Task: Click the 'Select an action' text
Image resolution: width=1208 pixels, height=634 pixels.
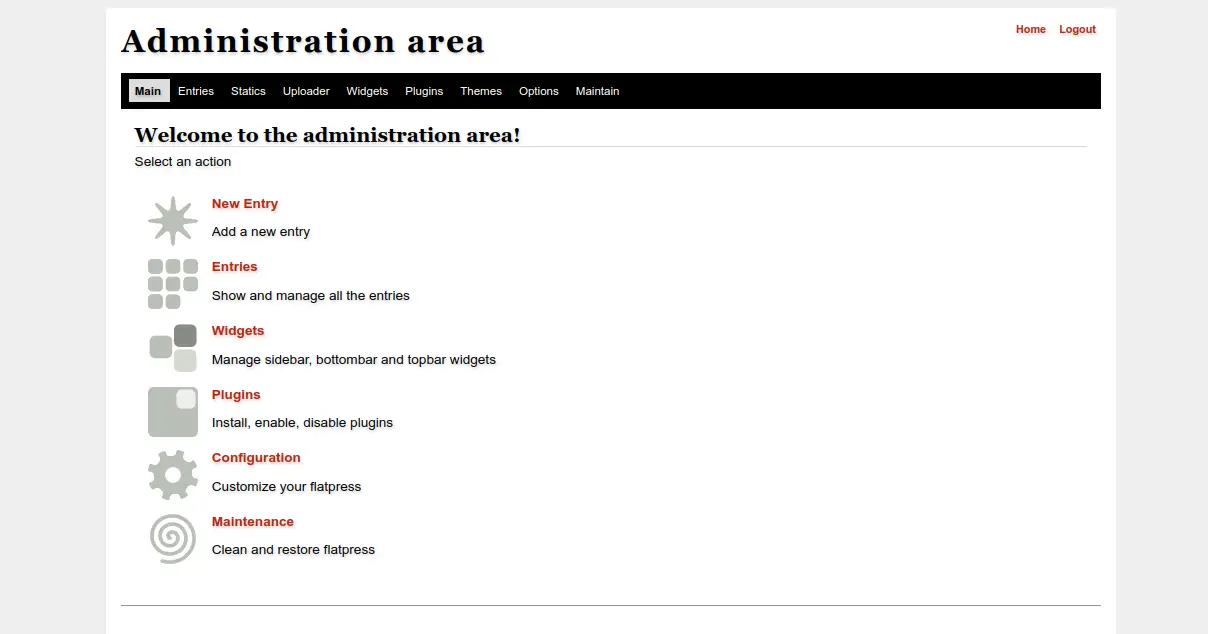Action: pos(183,162)
